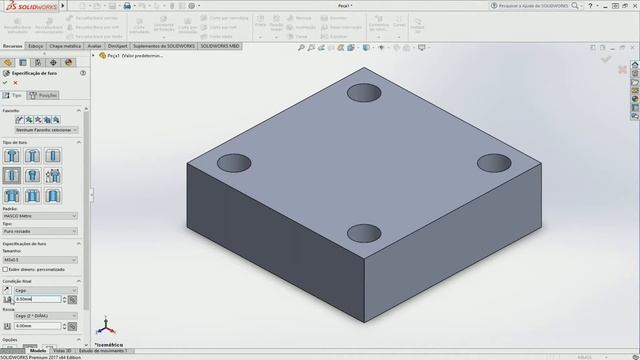Collapse the Opções section
The height and width of the screenshot is (360, 640).
point(78,340)
